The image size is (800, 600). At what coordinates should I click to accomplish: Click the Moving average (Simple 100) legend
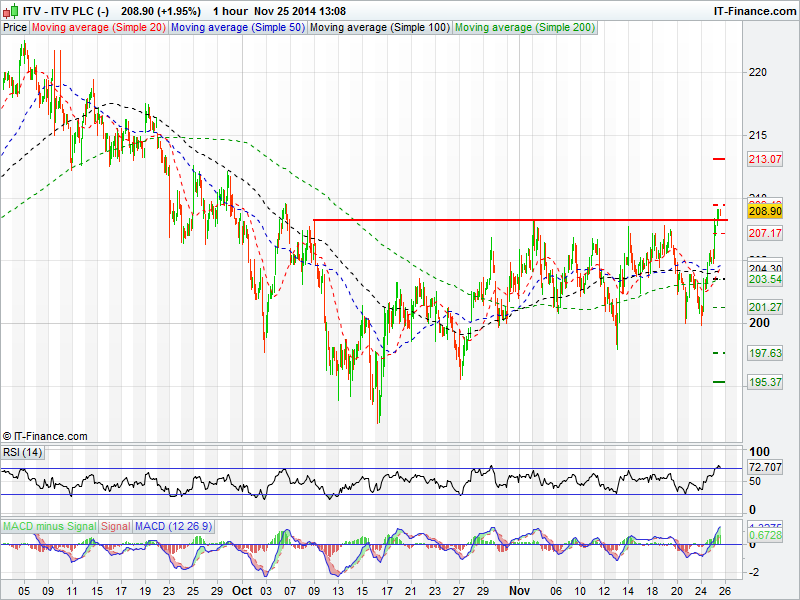(379, 27)
